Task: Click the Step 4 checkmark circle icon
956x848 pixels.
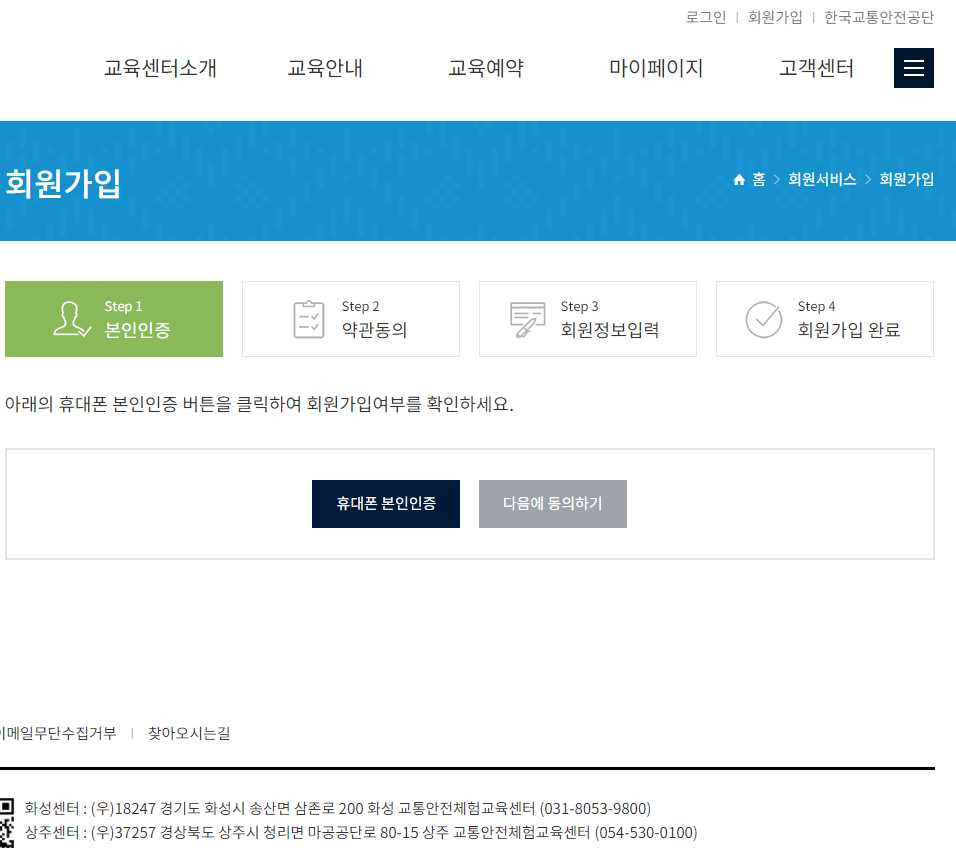Action: click(763, 319)
